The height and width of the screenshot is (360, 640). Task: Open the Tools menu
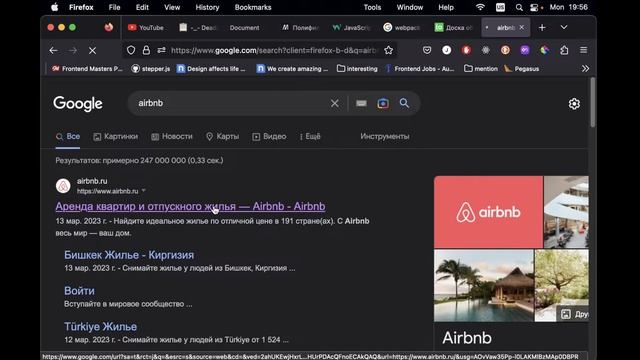click(x=372, y=7)
